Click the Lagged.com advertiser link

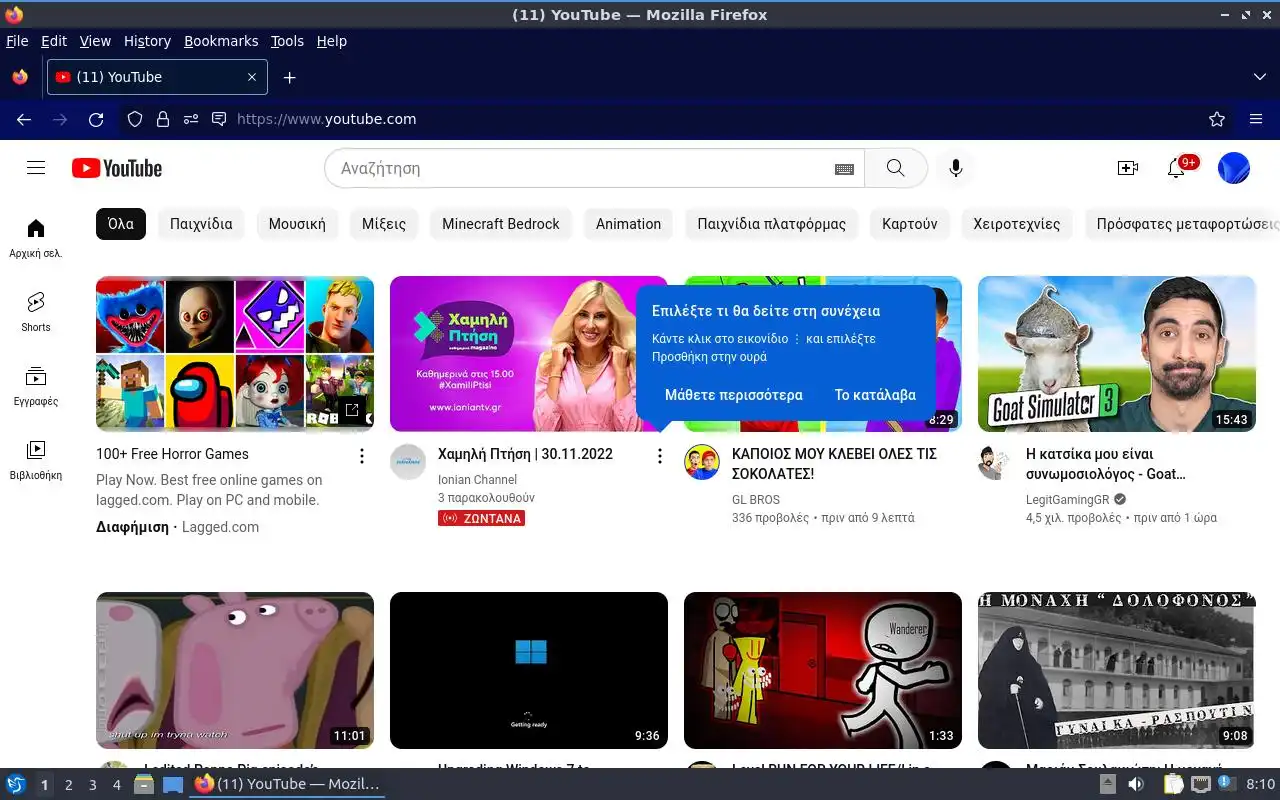220,527
